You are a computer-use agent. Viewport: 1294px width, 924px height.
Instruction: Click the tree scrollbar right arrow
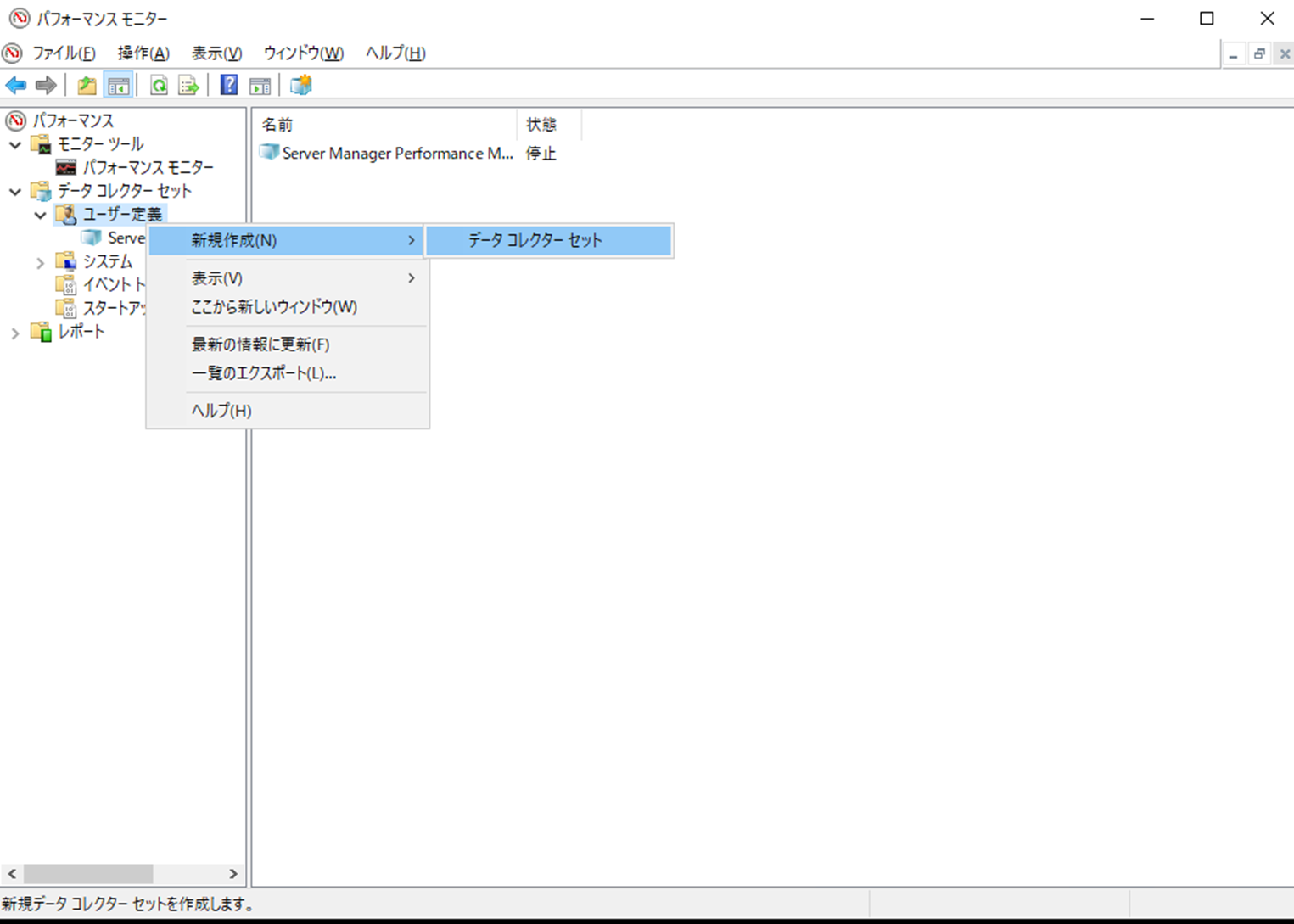point(233,873)
